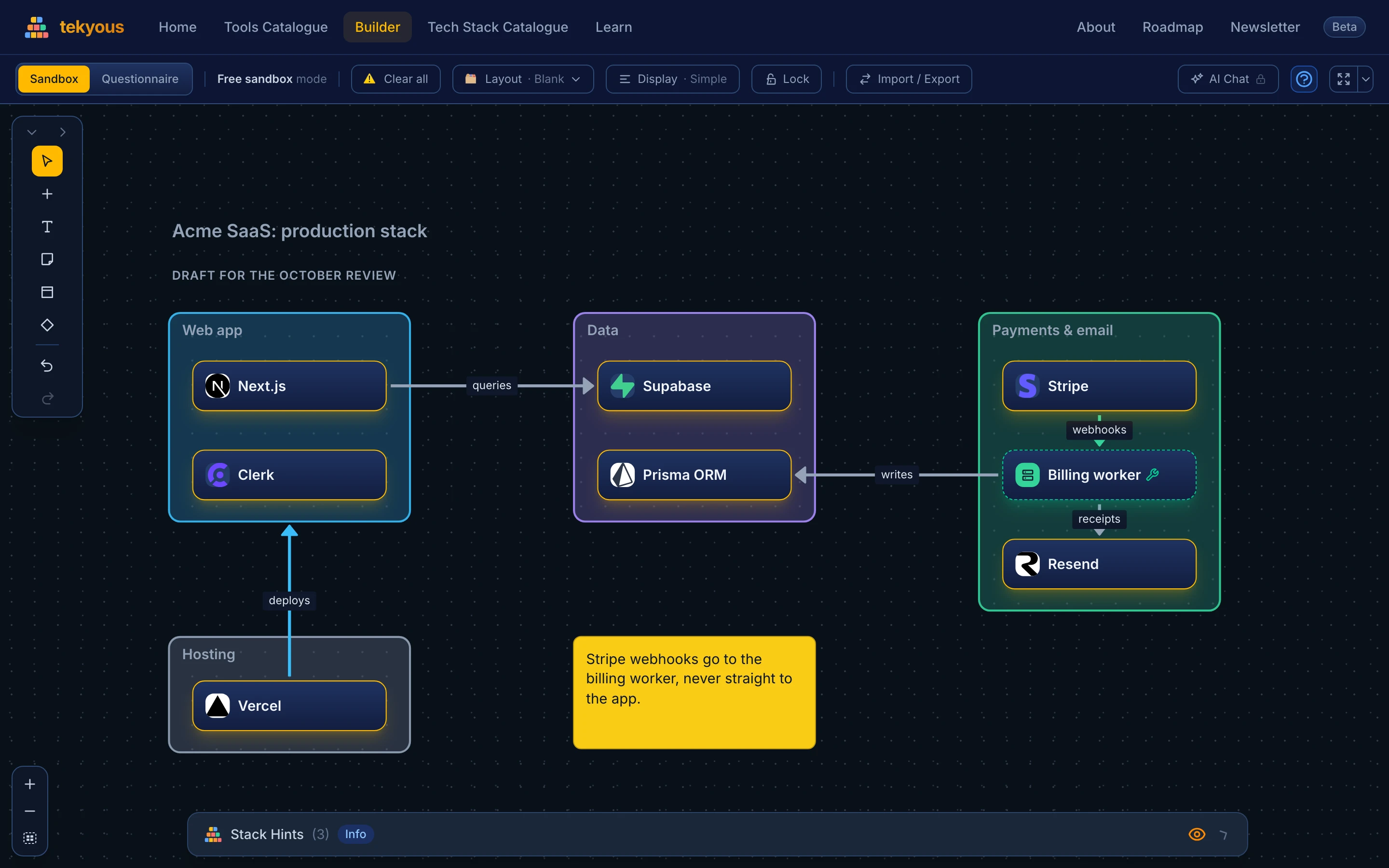Open Import / Export

tap(909, 79)
